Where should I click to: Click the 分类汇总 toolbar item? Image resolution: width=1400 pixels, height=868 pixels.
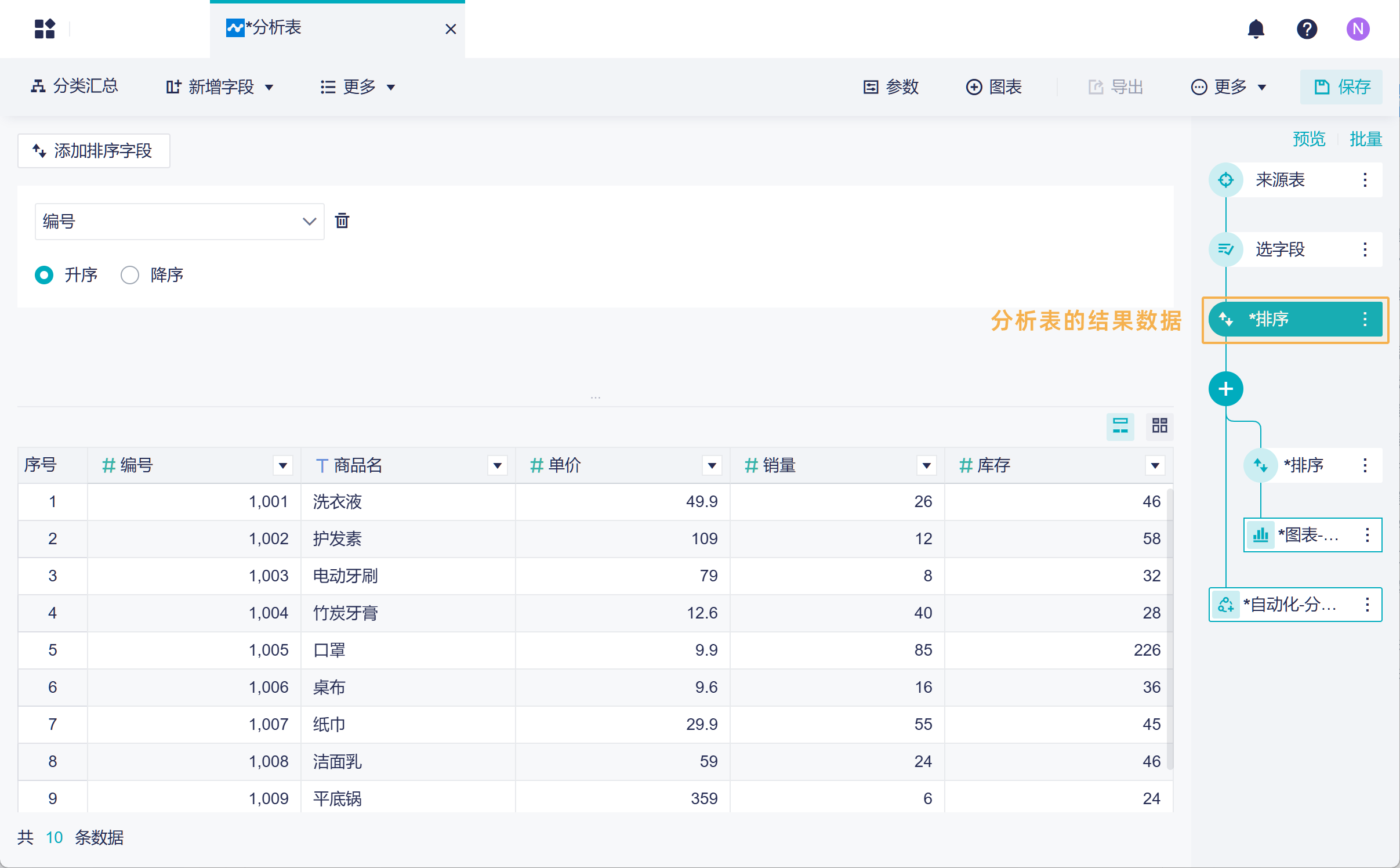click(74, 86)
